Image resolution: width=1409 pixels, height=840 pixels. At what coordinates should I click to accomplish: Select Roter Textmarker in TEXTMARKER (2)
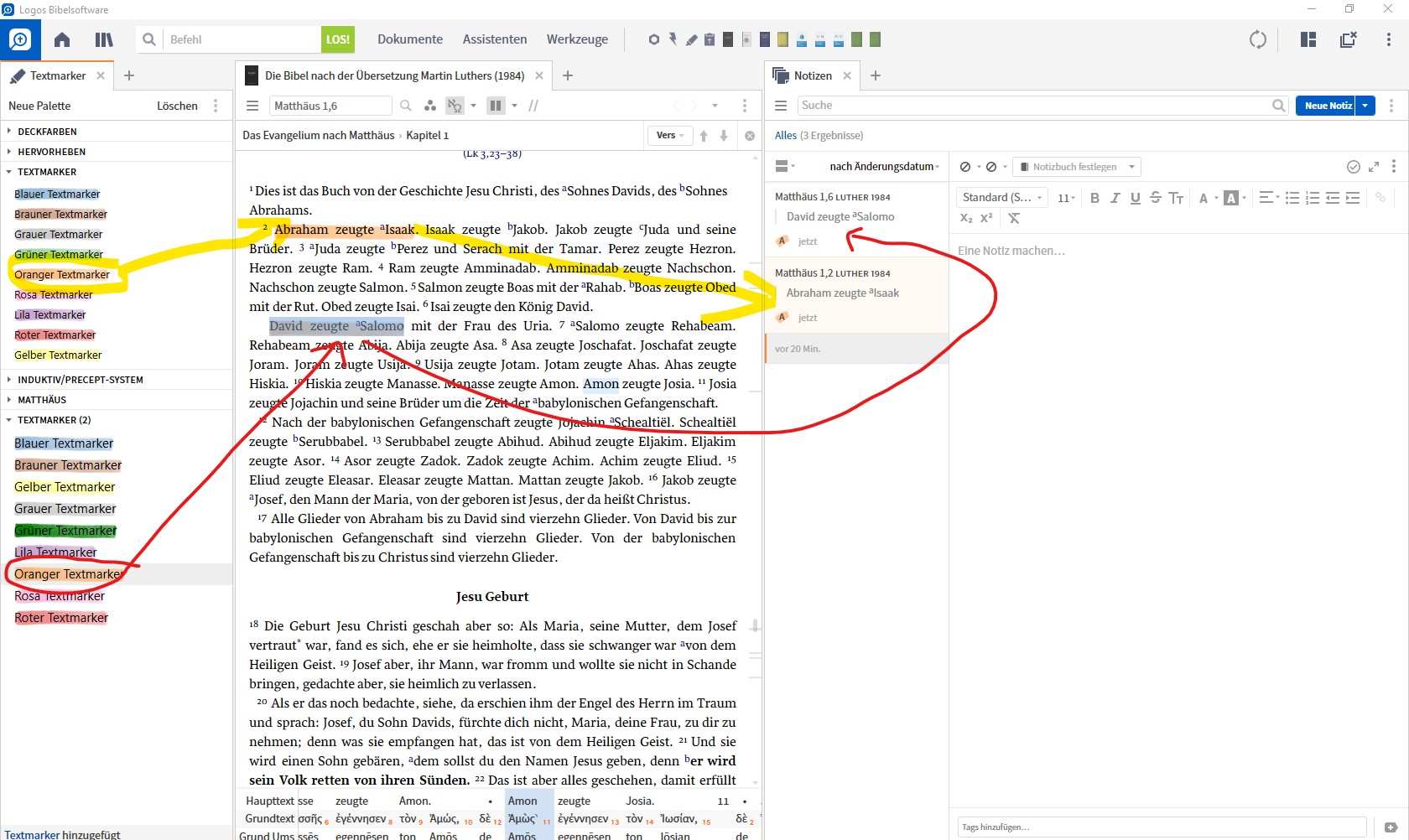(61, 618)
